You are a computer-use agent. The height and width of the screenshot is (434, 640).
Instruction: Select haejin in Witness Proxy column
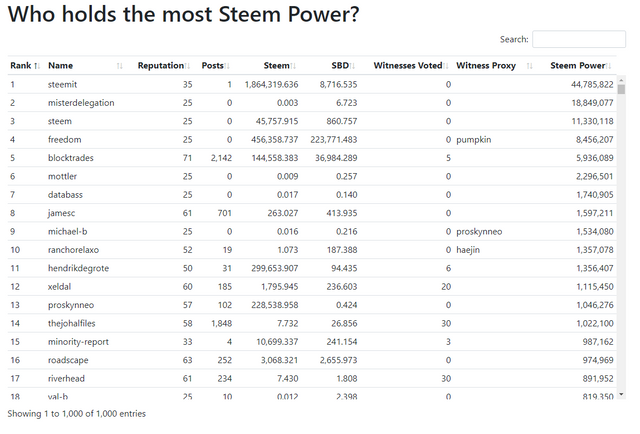(471, 249)
